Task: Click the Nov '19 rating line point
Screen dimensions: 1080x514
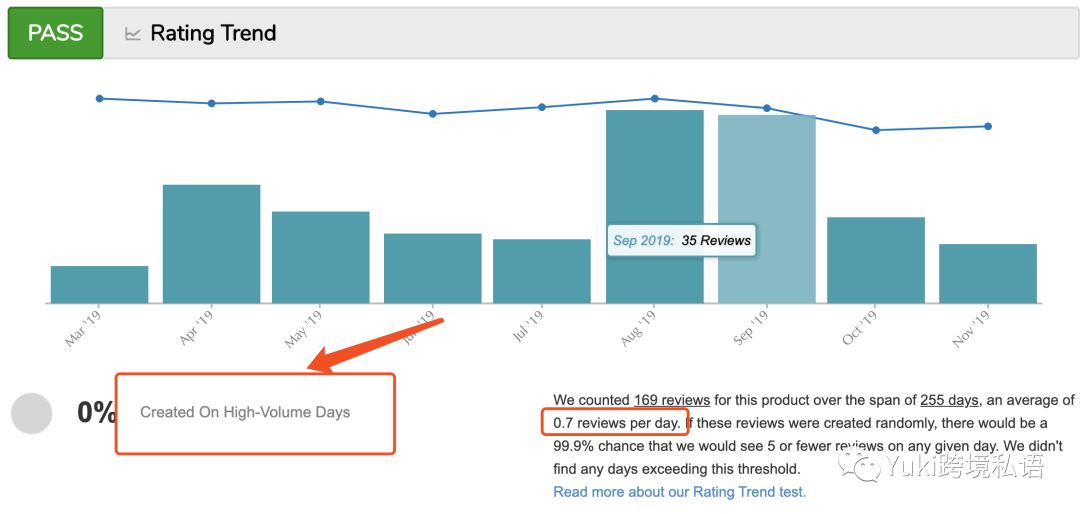Action: coord(988,126)
